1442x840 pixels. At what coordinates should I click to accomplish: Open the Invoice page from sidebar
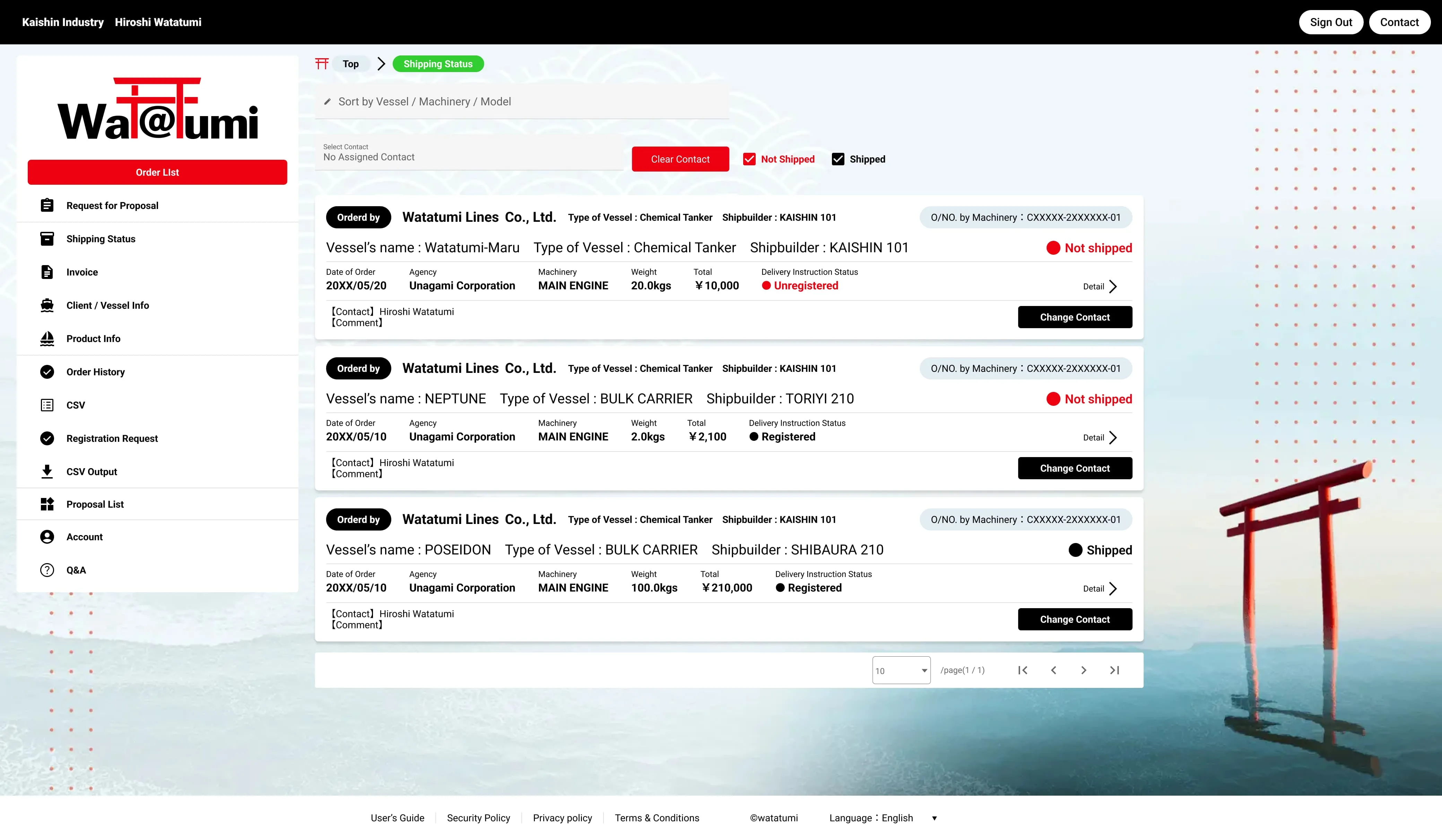[82, 272]
